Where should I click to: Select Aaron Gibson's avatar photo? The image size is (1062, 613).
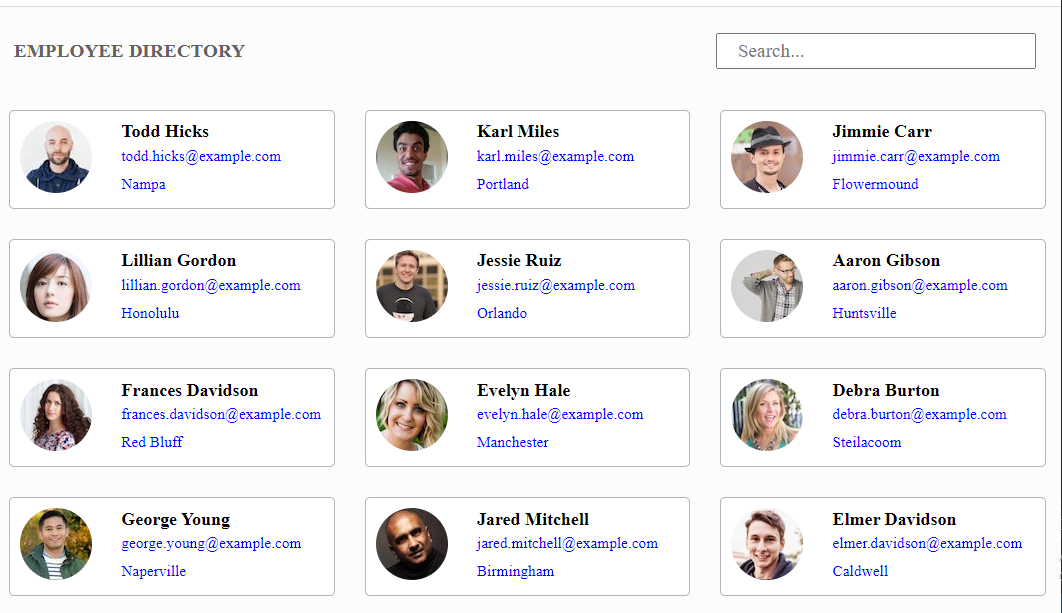tap(767, 286)
